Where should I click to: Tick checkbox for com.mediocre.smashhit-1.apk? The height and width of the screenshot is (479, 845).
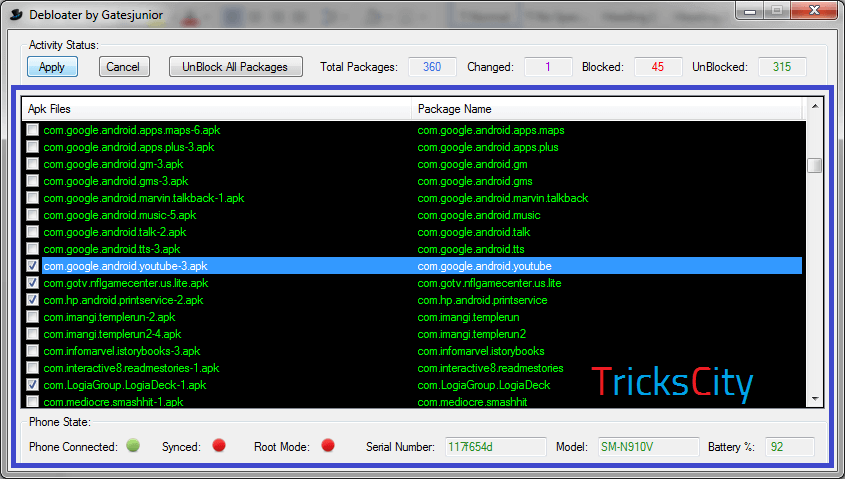point(33,402)
